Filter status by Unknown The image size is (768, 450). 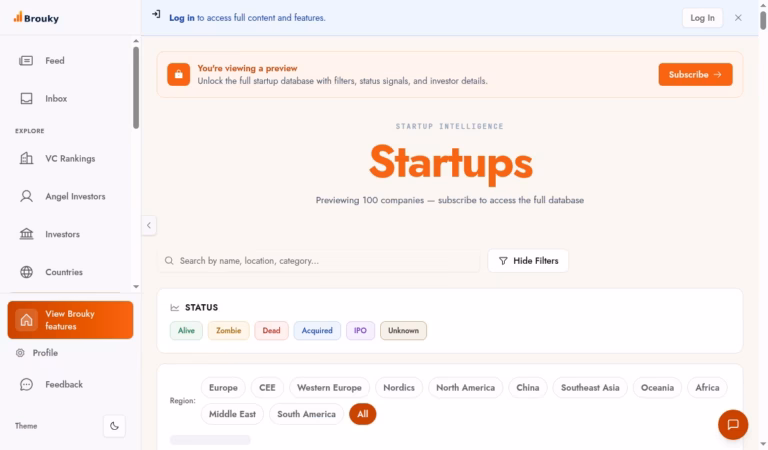(x=404, y=331)
